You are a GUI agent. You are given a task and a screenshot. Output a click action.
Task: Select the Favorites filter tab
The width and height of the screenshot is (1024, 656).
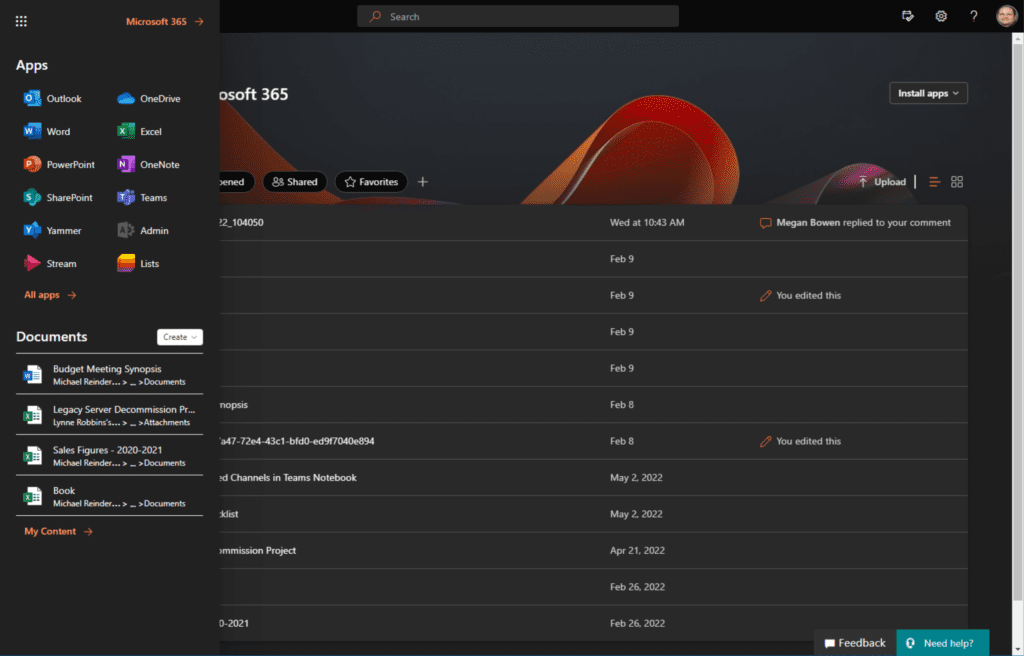click(x=371, y=182)
